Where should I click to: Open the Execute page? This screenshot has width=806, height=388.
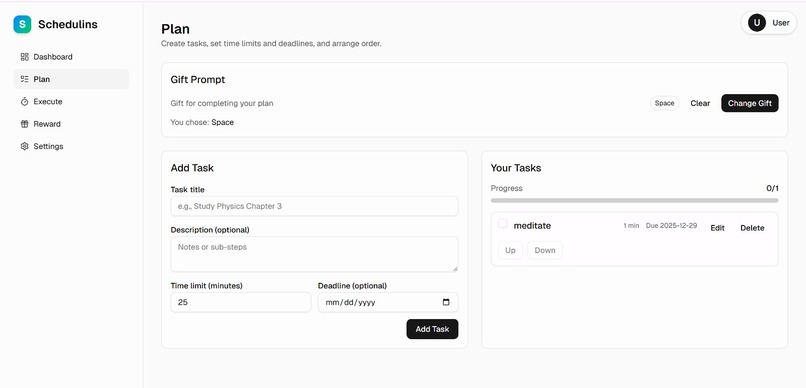tap(71, 102)
